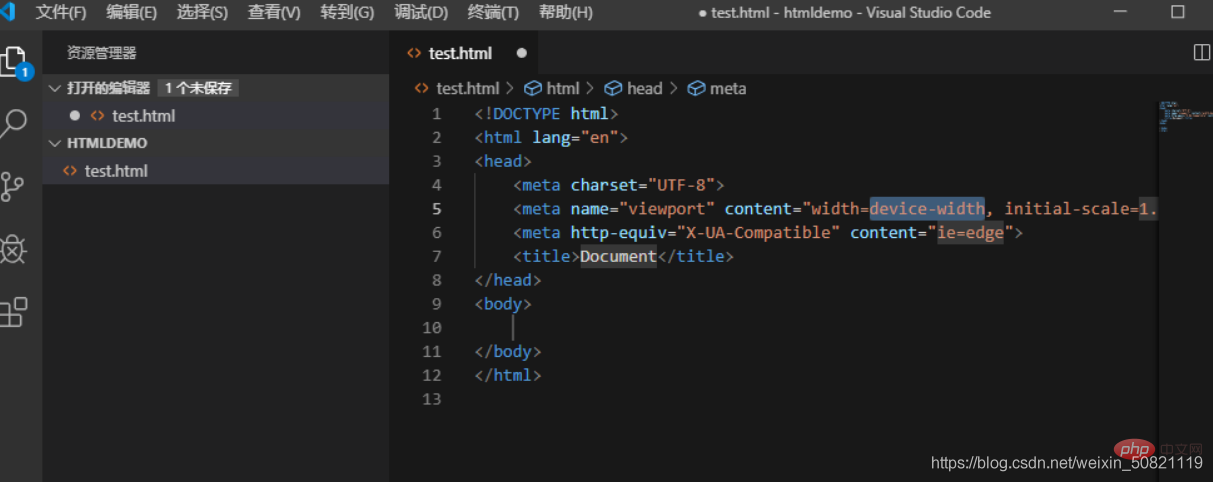The image size is (1213, 482).
Task: Click meta in the breadcrumb path
Action: point(728,88)
